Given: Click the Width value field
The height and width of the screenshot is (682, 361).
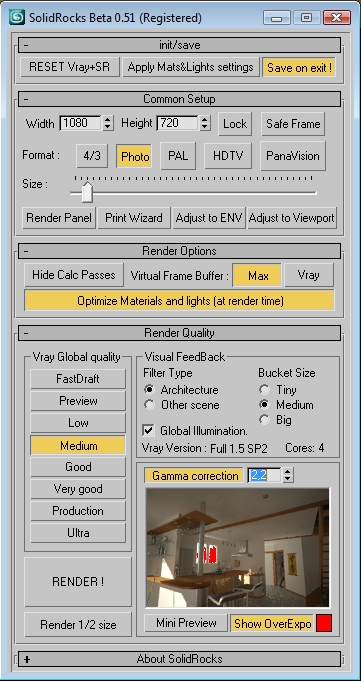Looking at the screenshot, I should click(x=80, y=123).
